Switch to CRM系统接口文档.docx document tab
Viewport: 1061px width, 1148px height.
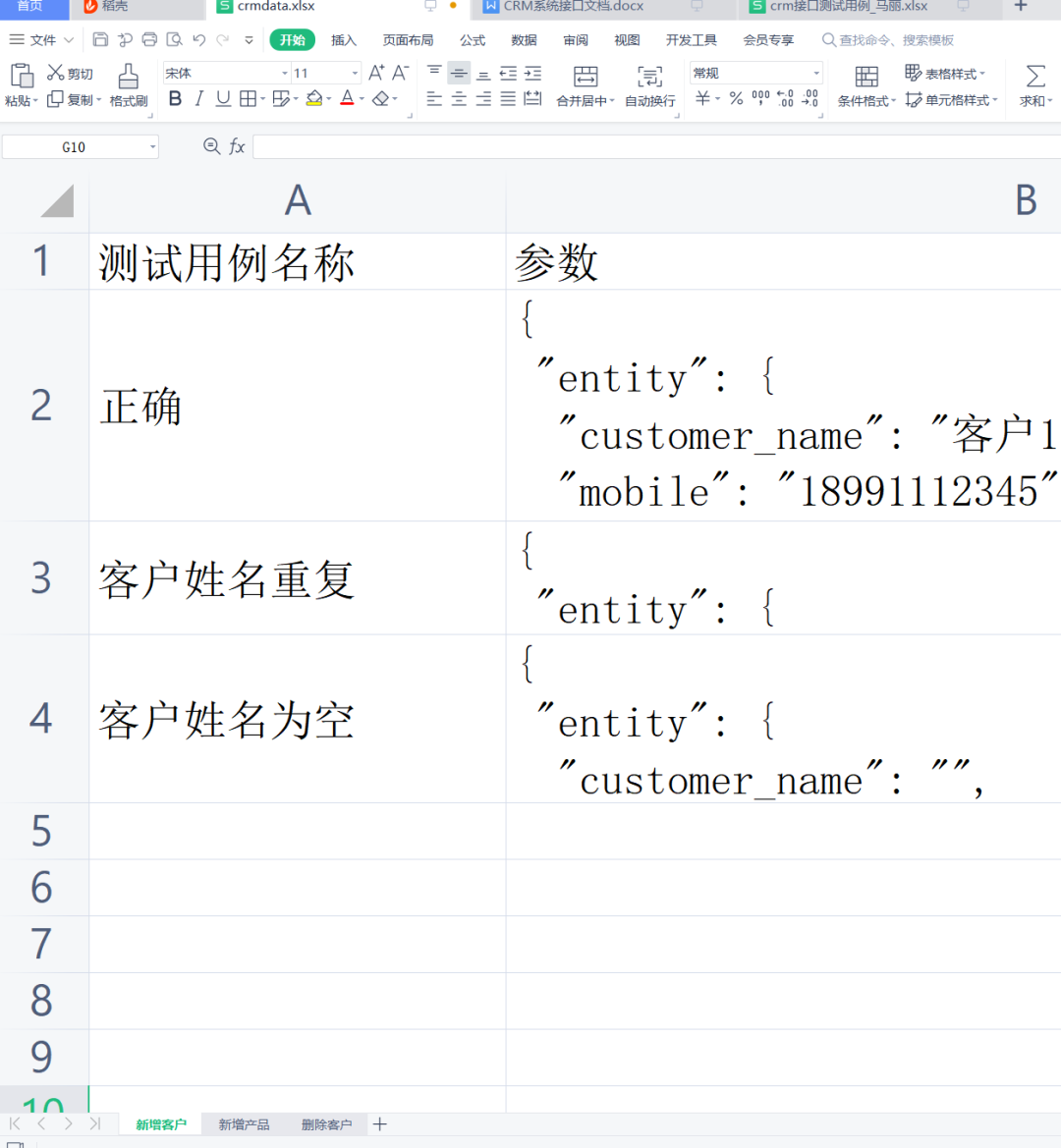tap(574, 7)
